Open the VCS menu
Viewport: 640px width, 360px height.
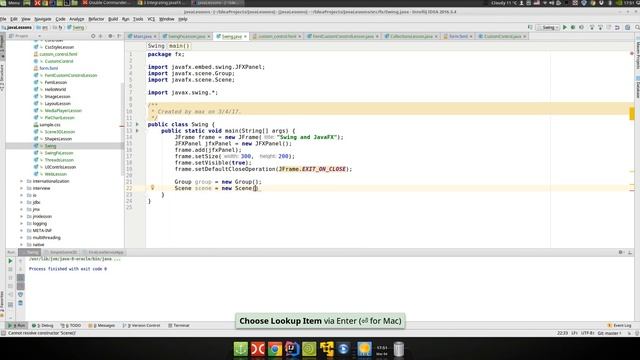151,19
